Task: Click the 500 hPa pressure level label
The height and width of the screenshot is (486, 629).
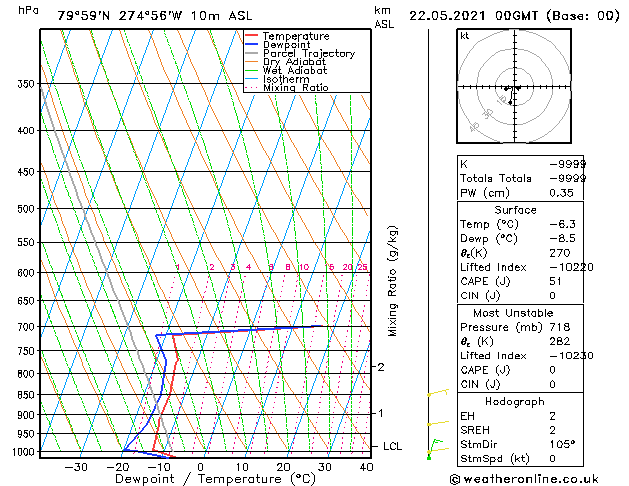Action: (26, 209)
